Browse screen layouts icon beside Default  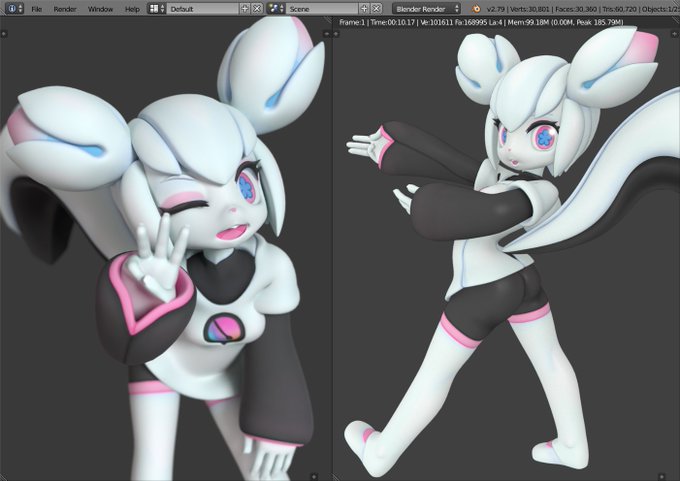pos(157,8)
